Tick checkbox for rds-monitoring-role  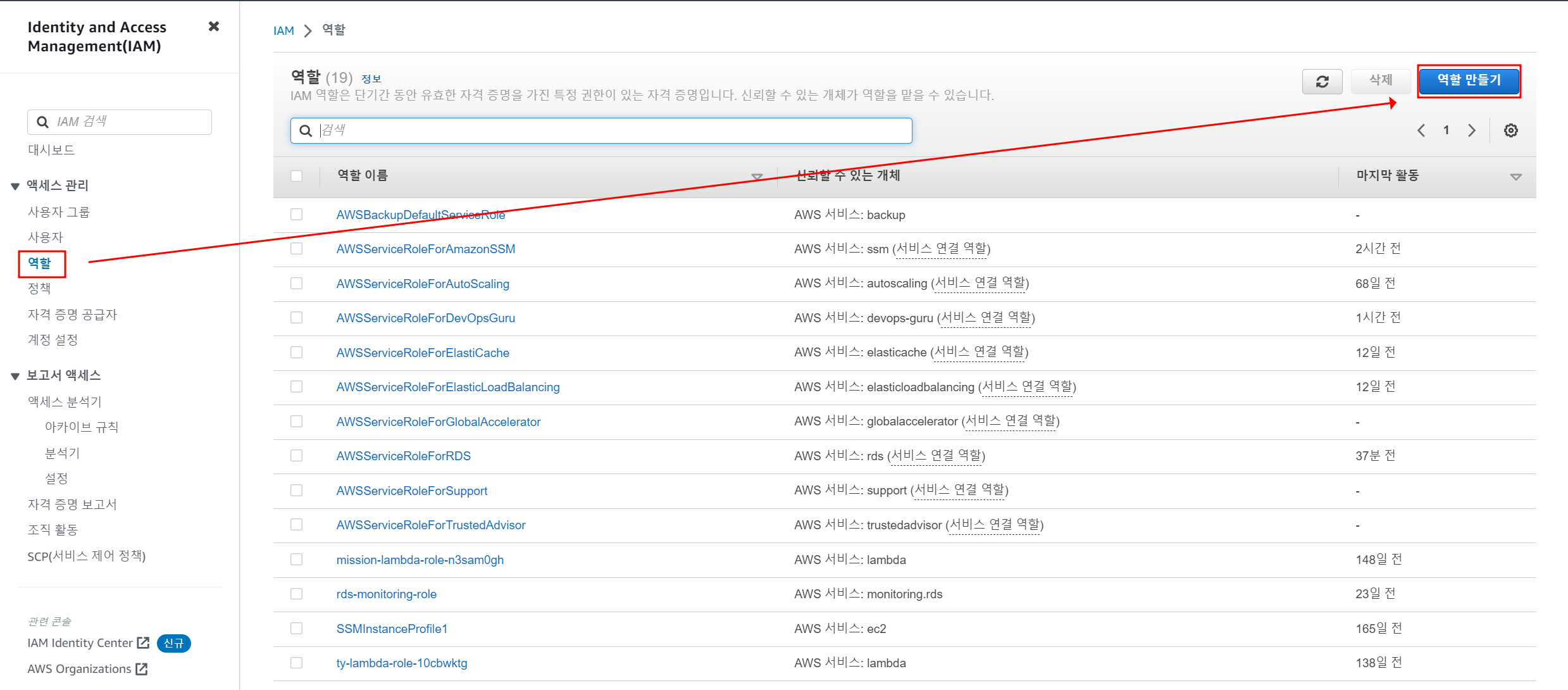pyautogui.click(x=296, y=594)
